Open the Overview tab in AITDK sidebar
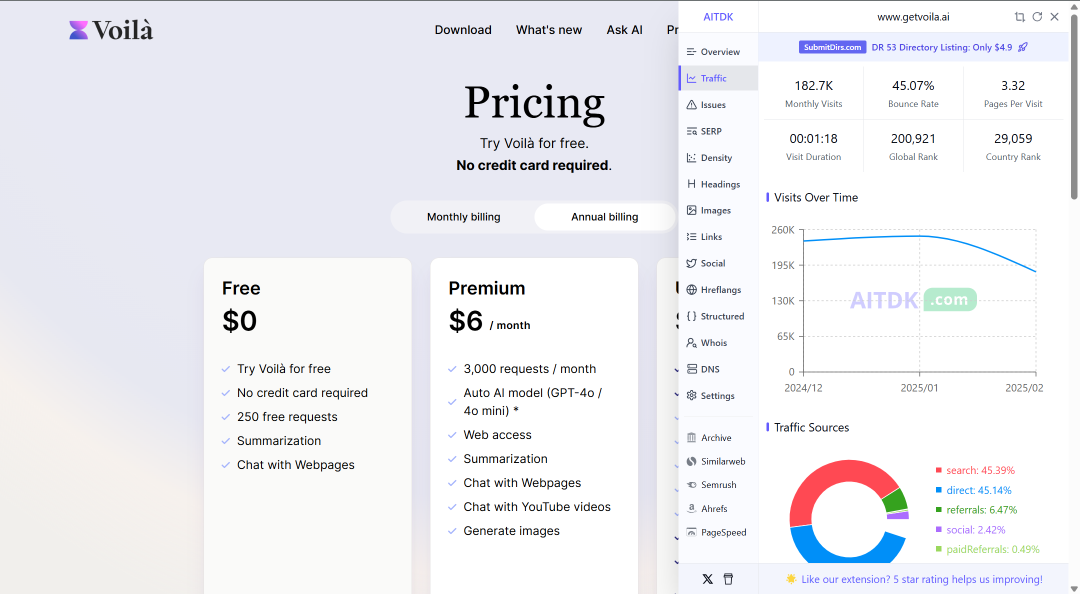 point(718,52)
